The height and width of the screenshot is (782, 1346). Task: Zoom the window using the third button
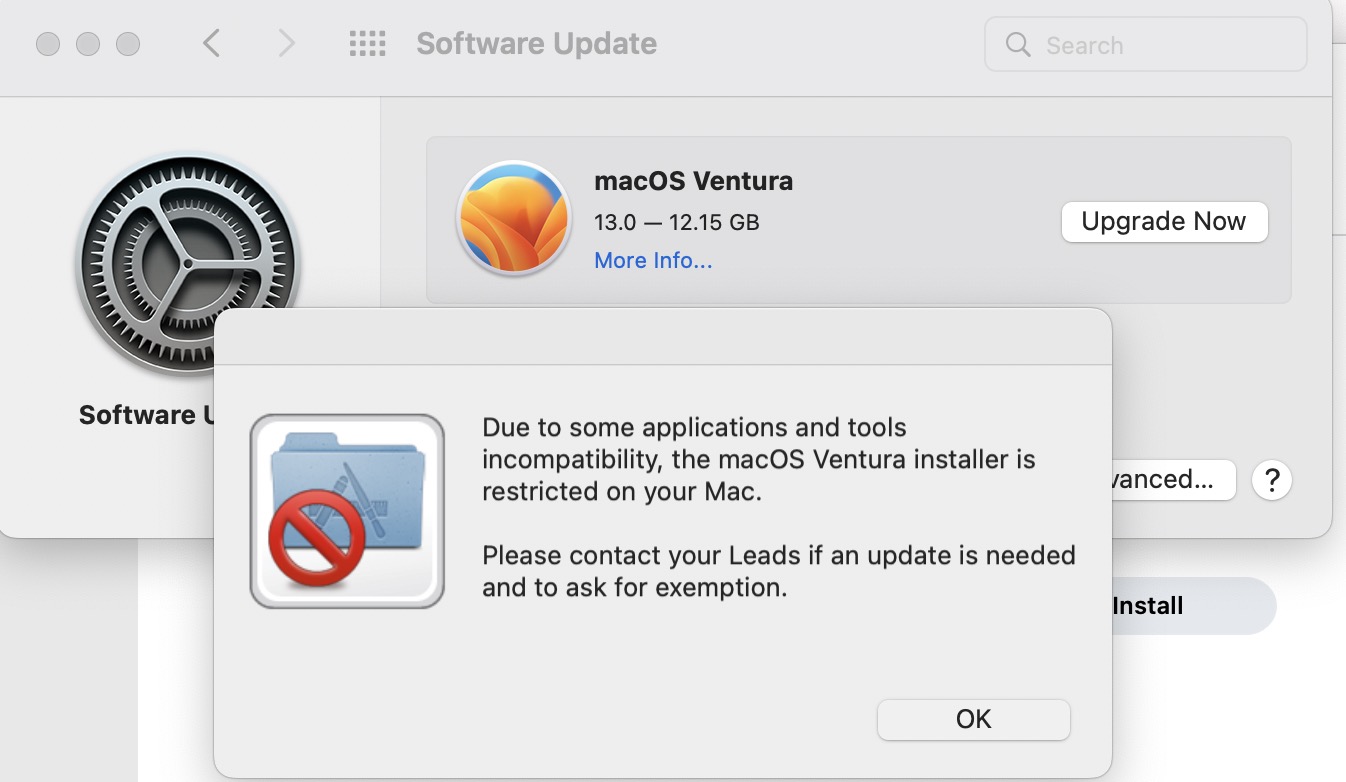(128, 44)
